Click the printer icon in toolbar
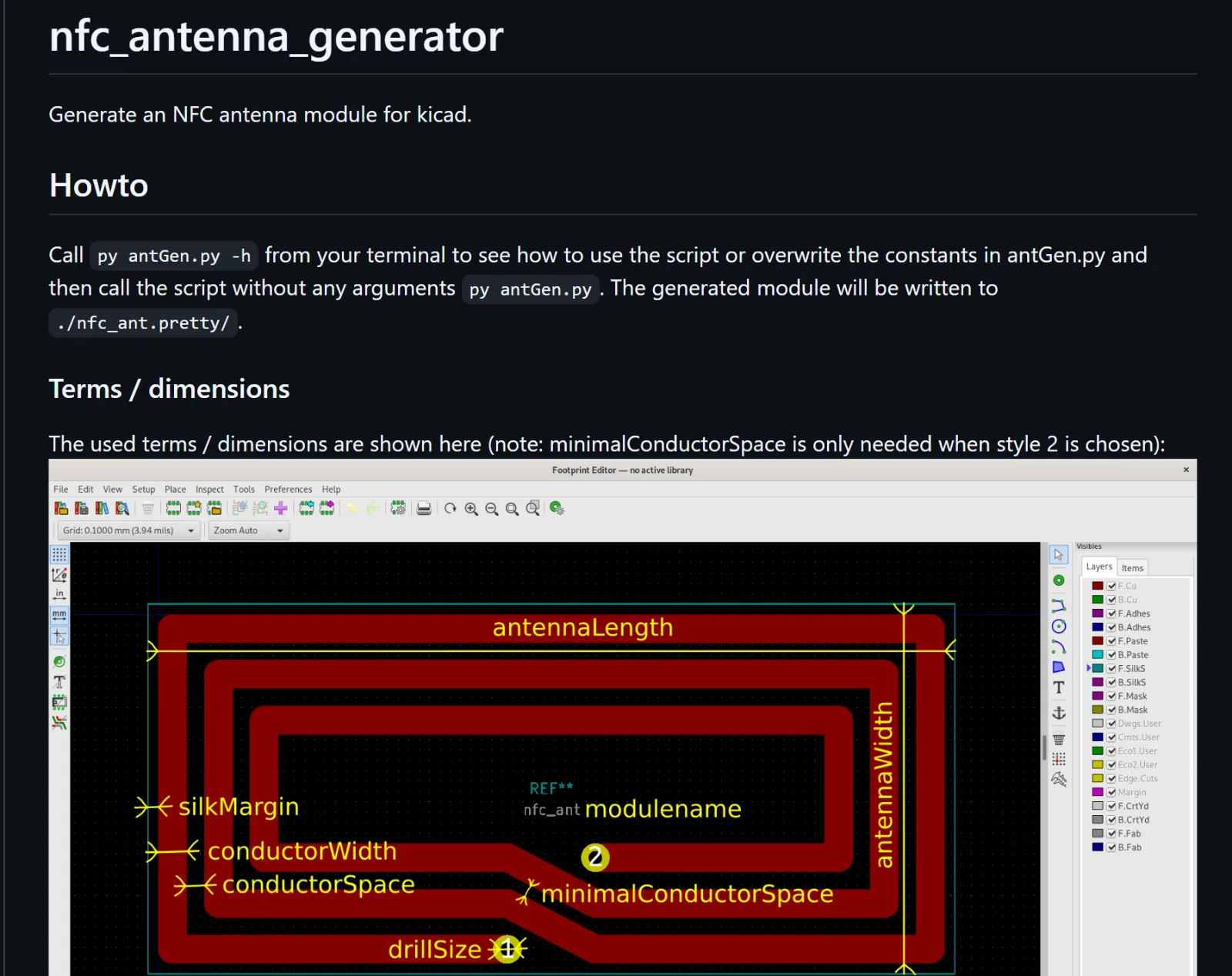Viewport: 1232px width, 976px height. [x=423, y=509]
